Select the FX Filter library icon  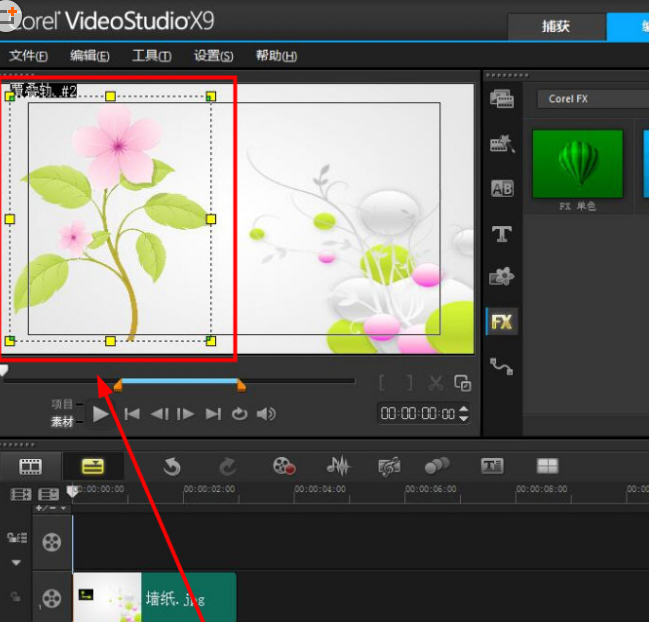(502, 322)
